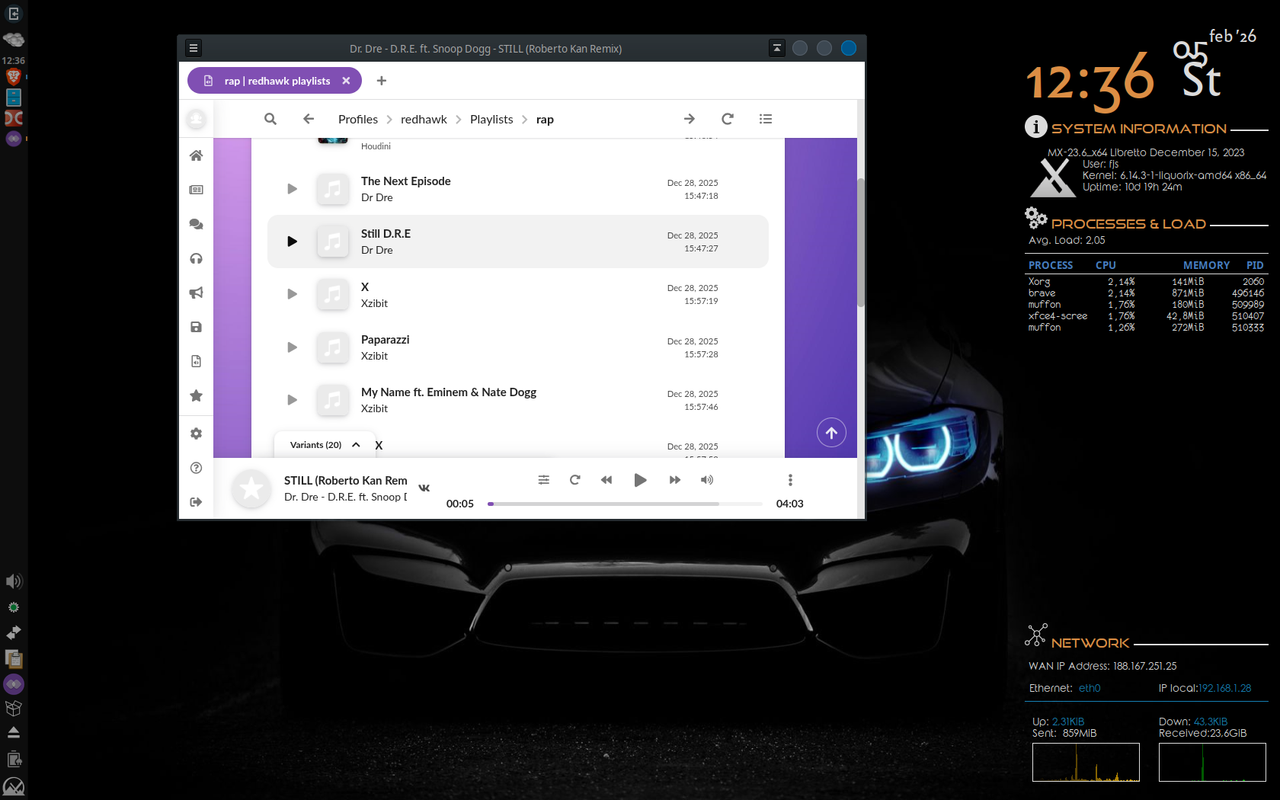This screenshot has width=1280, height=800.
Task: Select the rap | redhawk playlists tab
Action: [274, 81]
